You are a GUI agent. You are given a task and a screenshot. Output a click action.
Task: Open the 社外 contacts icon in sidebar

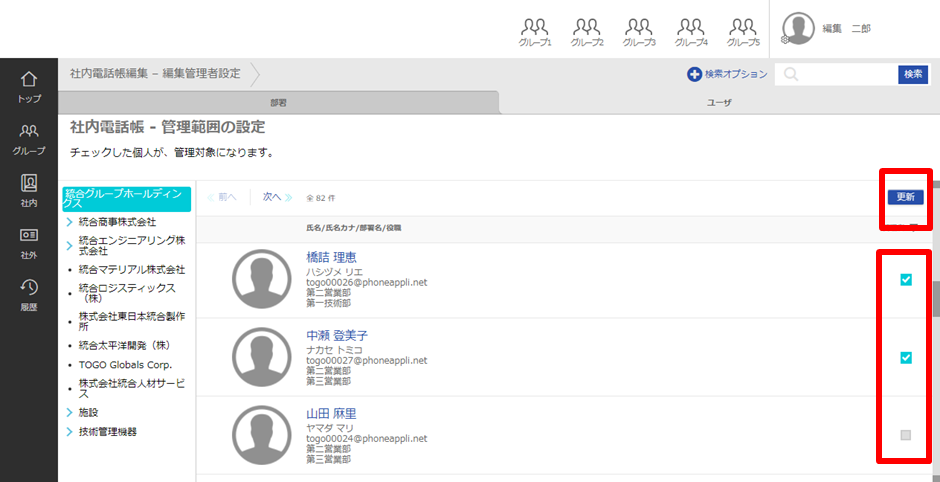[29, 243]
